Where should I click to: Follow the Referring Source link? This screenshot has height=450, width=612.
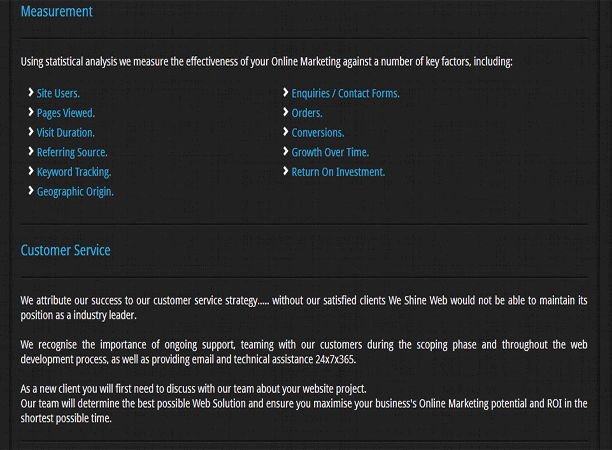[x=72, y=153]
